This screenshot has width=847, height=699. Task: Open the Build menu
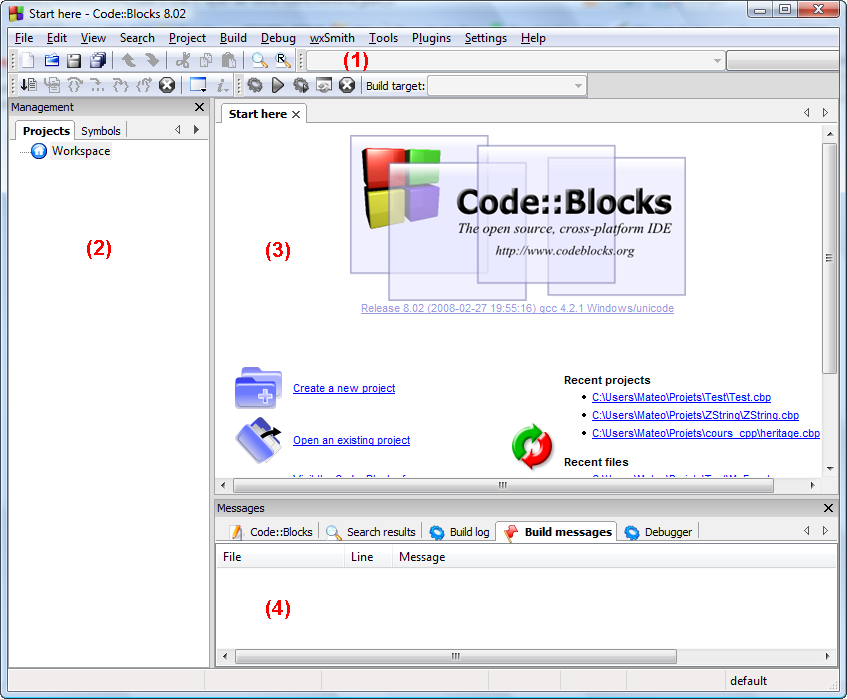click(x=233, y=38)
